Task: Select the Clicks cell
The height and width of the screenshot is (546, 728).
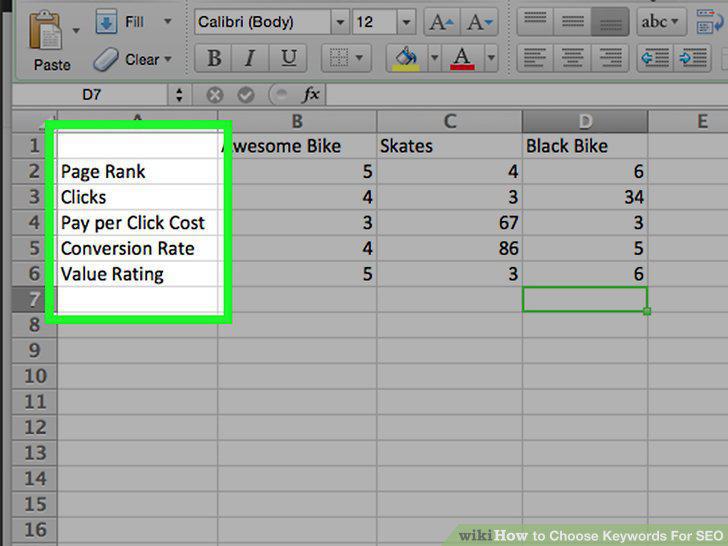Action: 137,197
